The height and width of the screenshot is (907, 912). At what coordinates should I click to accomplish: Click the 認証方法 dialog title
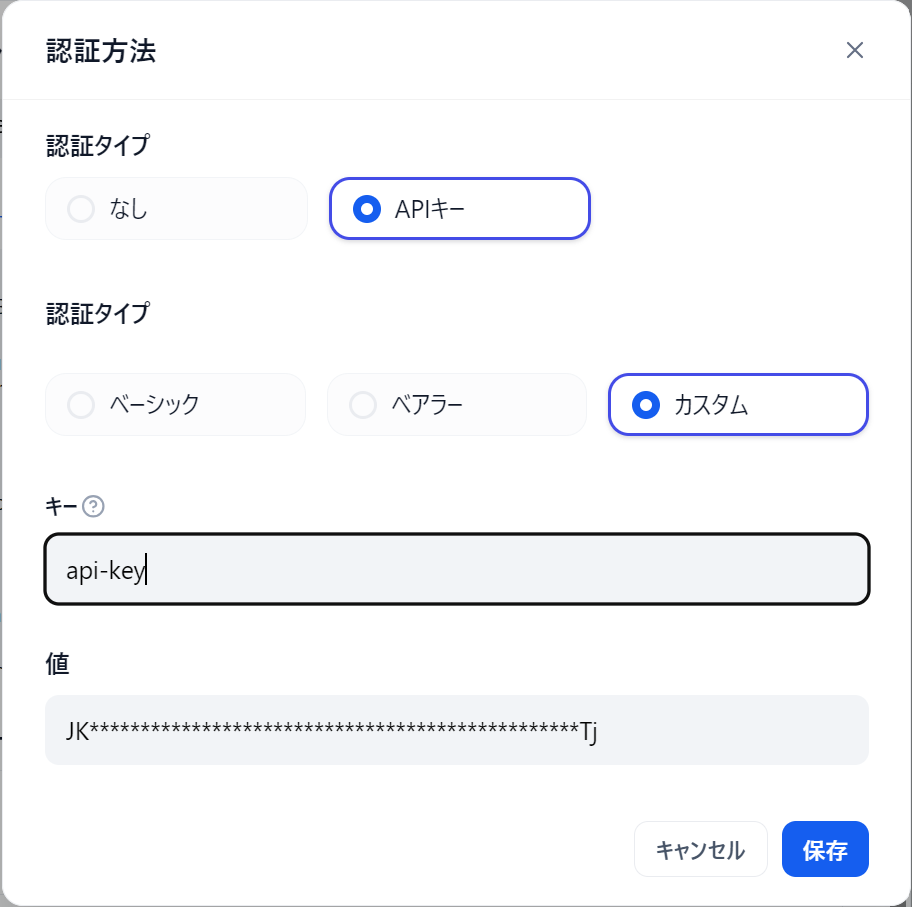[101, 51]
